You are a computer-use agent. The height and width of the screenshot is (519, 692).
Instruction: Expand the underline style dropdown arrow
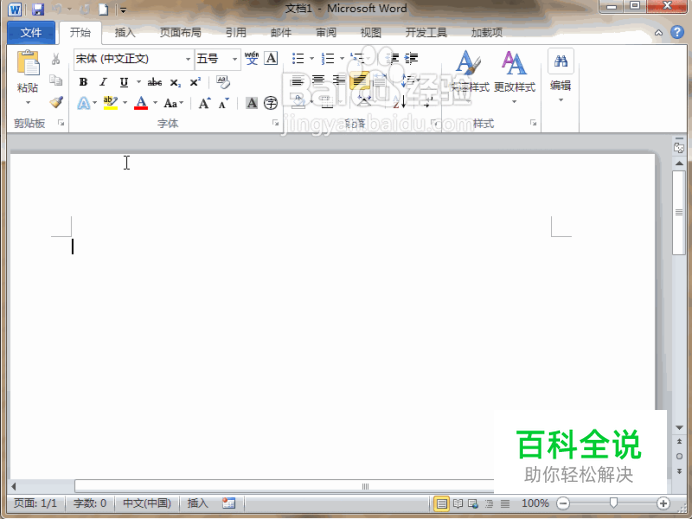pos(139,82)
